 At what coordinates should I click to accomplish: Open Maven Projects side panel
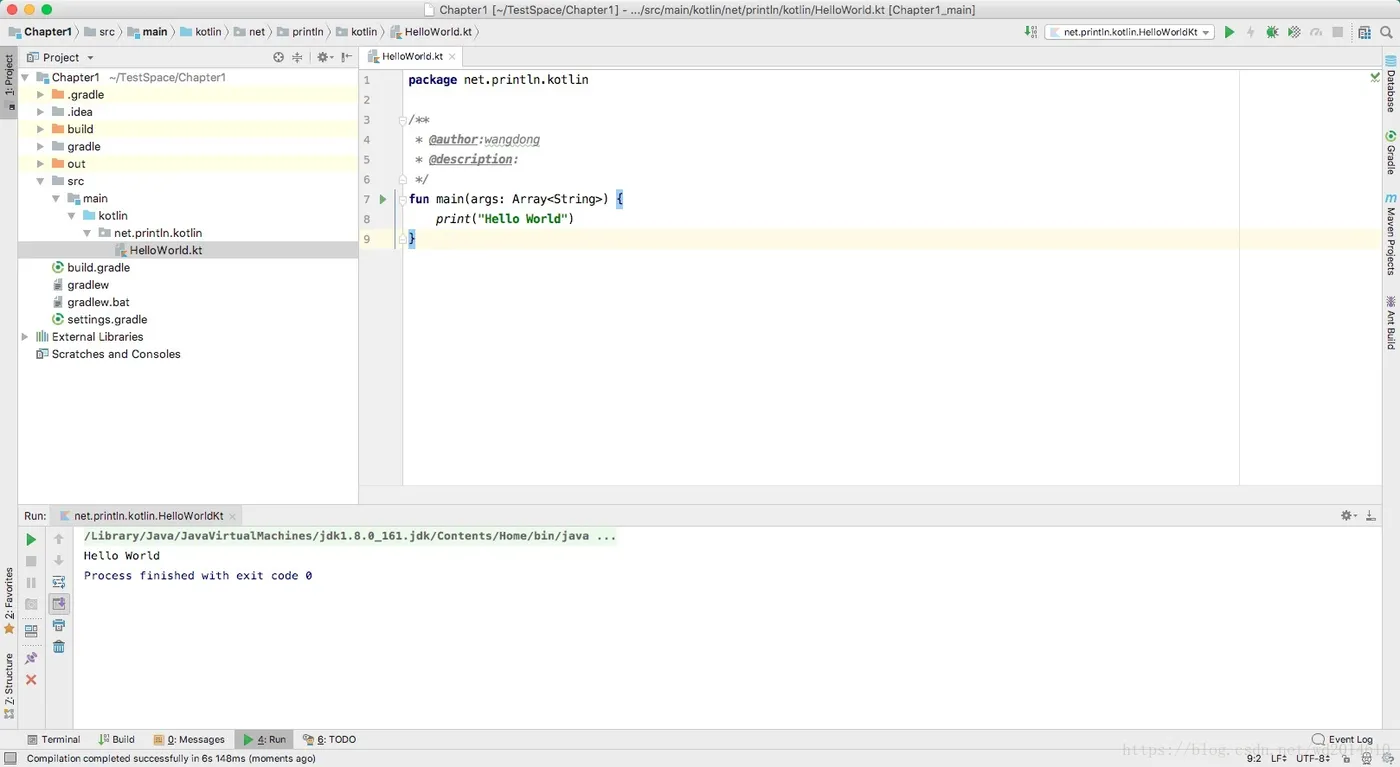coord(1390,235)
